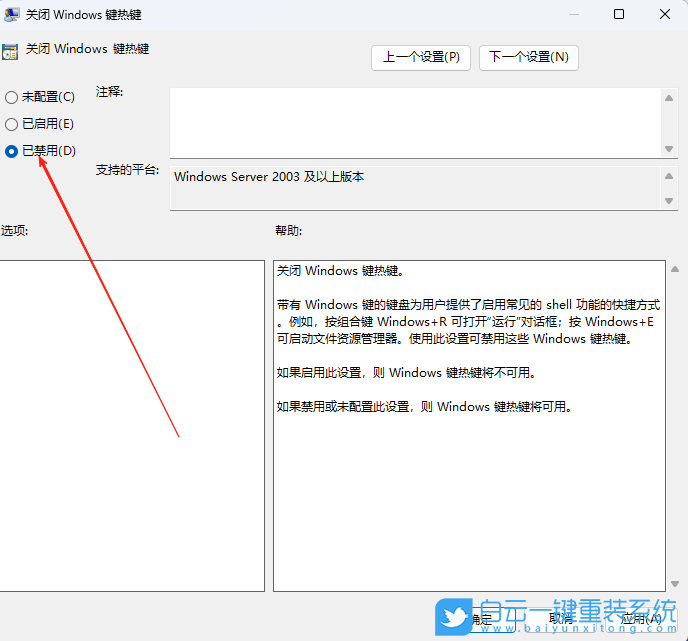This screenshot has width=688, height=641.
Task: Click the 应用(A) apply button
Action: 641,619
